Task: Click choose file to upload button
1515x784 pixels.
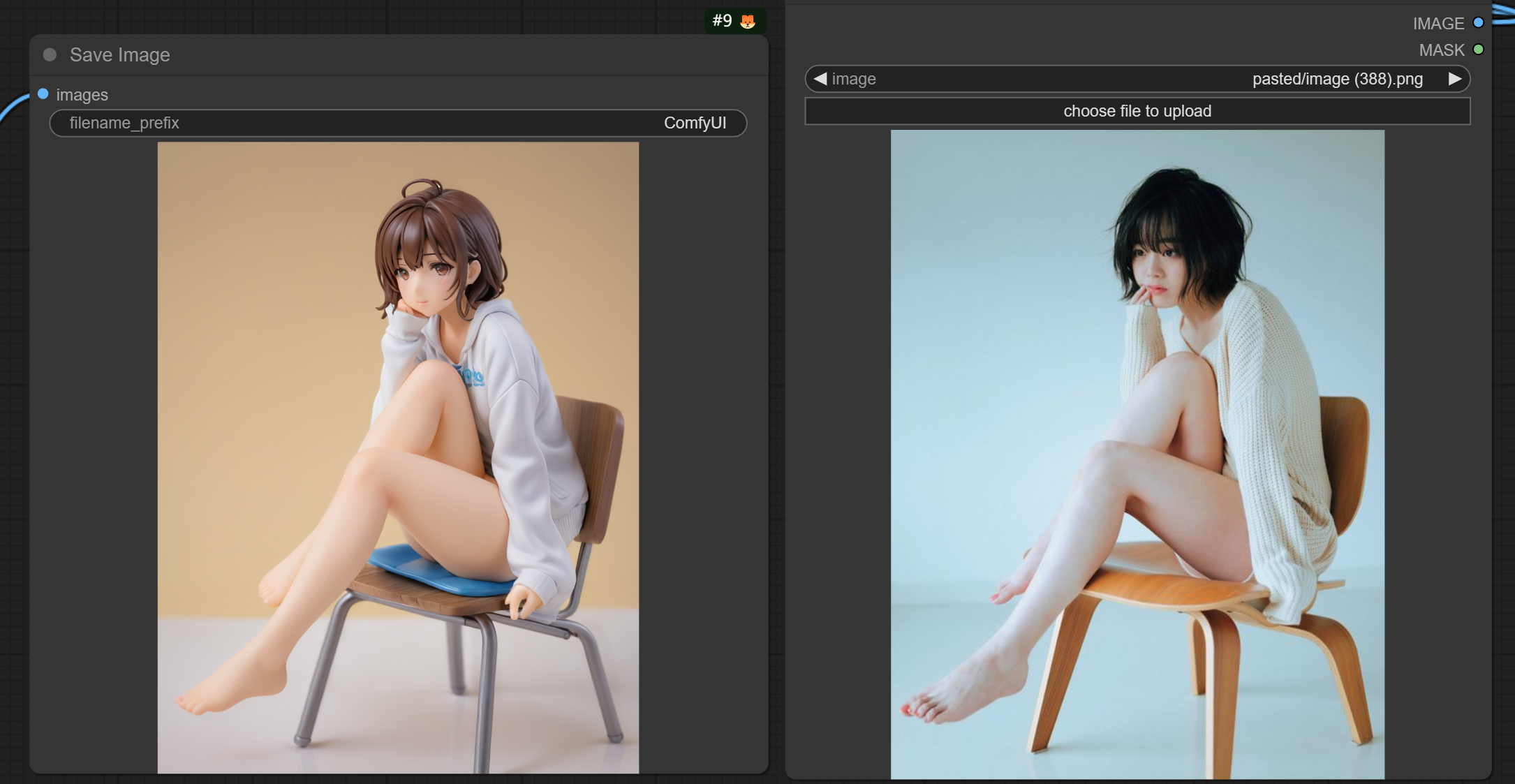Action: pos(1137,111)
